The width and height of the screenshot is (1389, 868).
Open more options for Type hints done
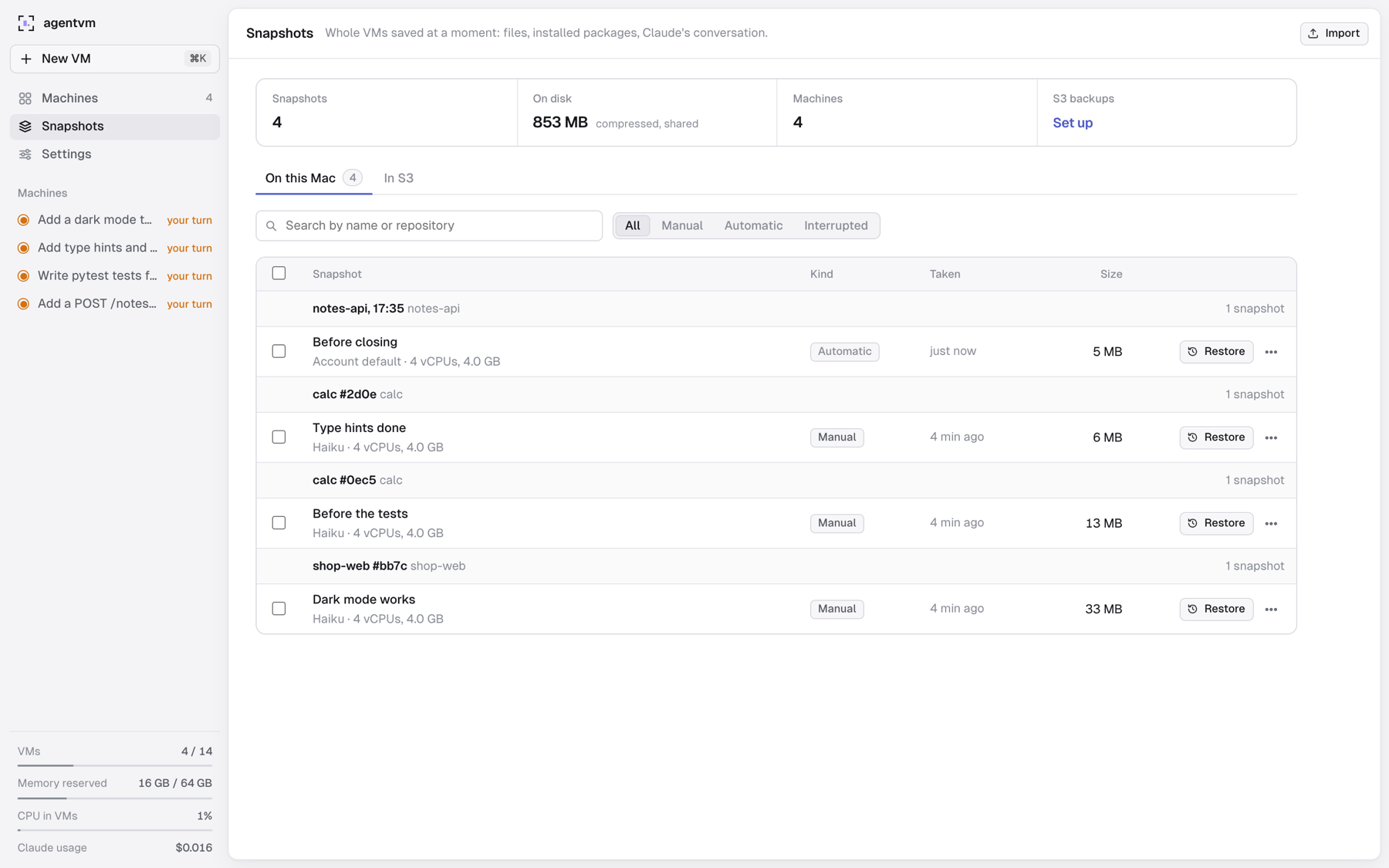tap(1271, 437)
